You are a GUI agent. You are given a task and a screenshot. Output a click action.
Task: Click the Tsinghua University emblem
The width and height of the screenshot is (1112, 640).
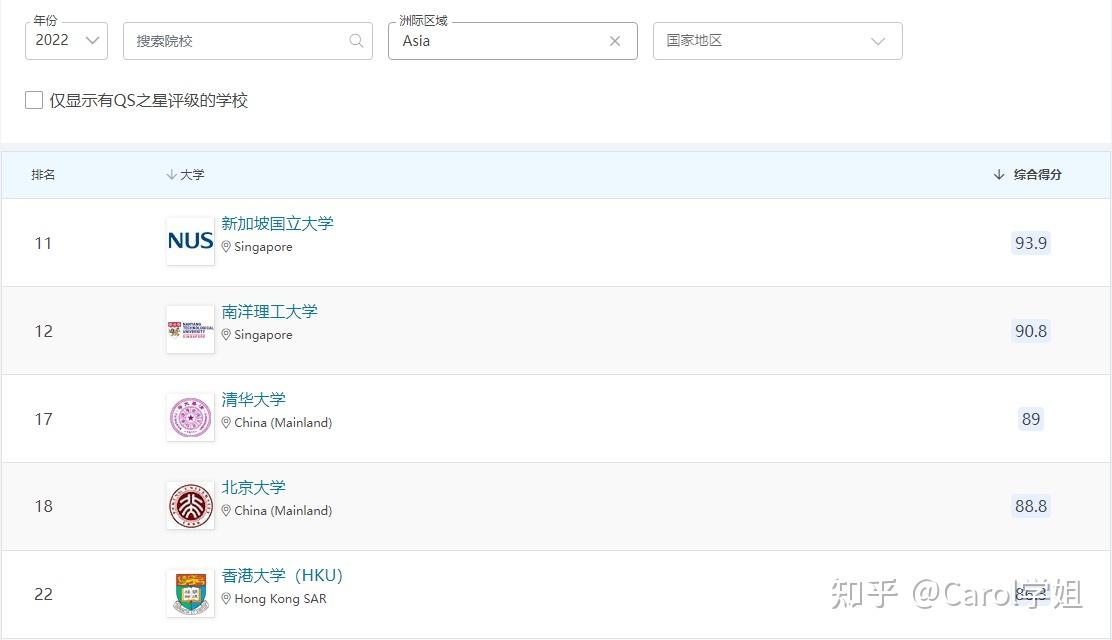[x=190, y=417]
